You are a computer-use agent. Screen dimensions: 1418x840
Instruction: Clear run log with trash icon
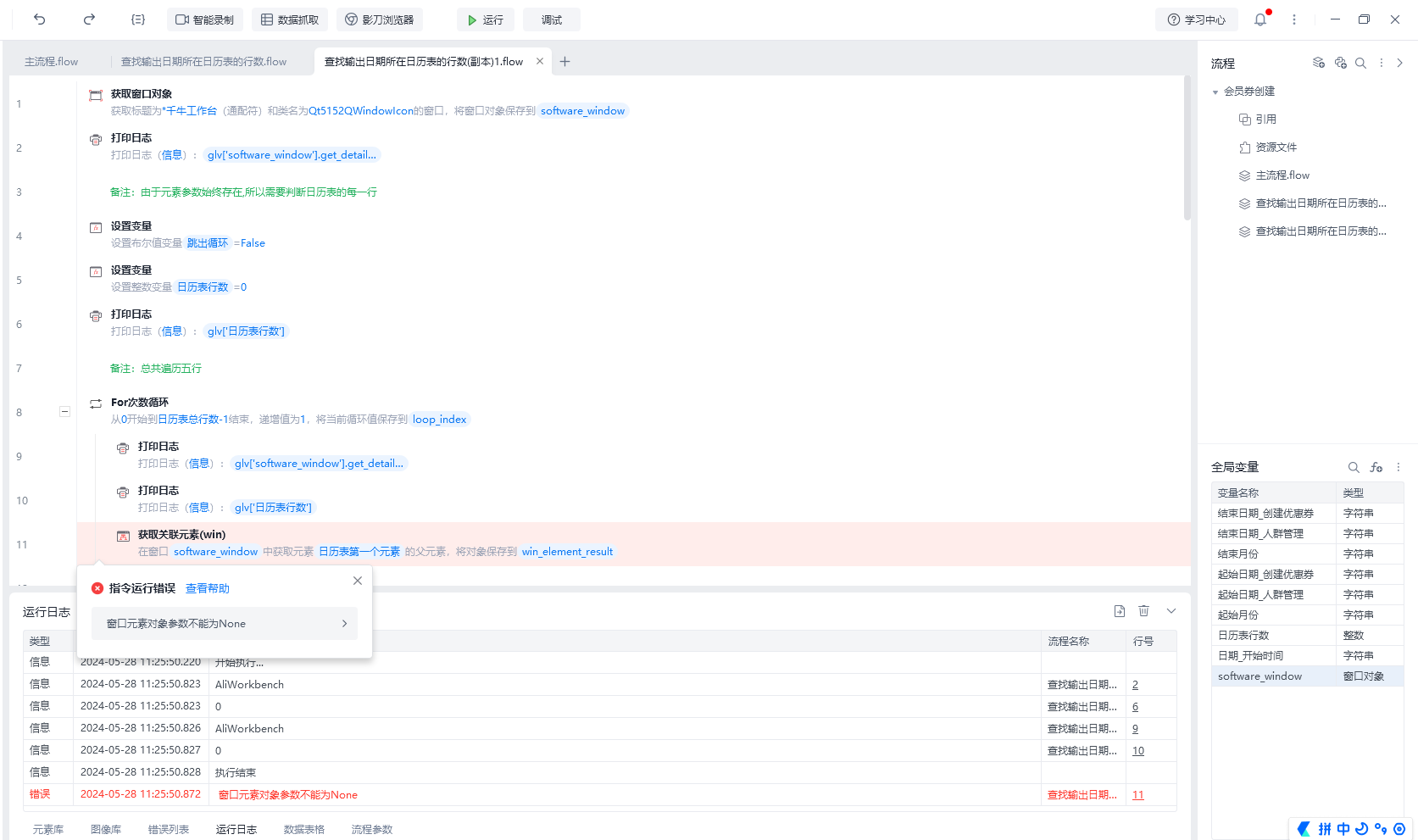pyautogui.click(x=1143, y=611)
